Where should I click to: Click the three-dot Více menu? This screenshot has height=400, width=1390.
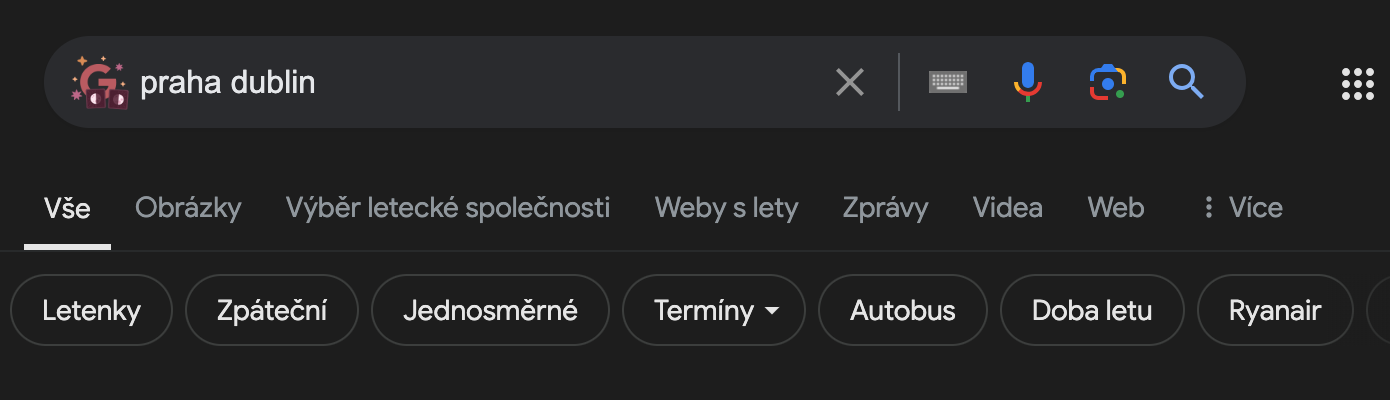(x=1242, y=208)
